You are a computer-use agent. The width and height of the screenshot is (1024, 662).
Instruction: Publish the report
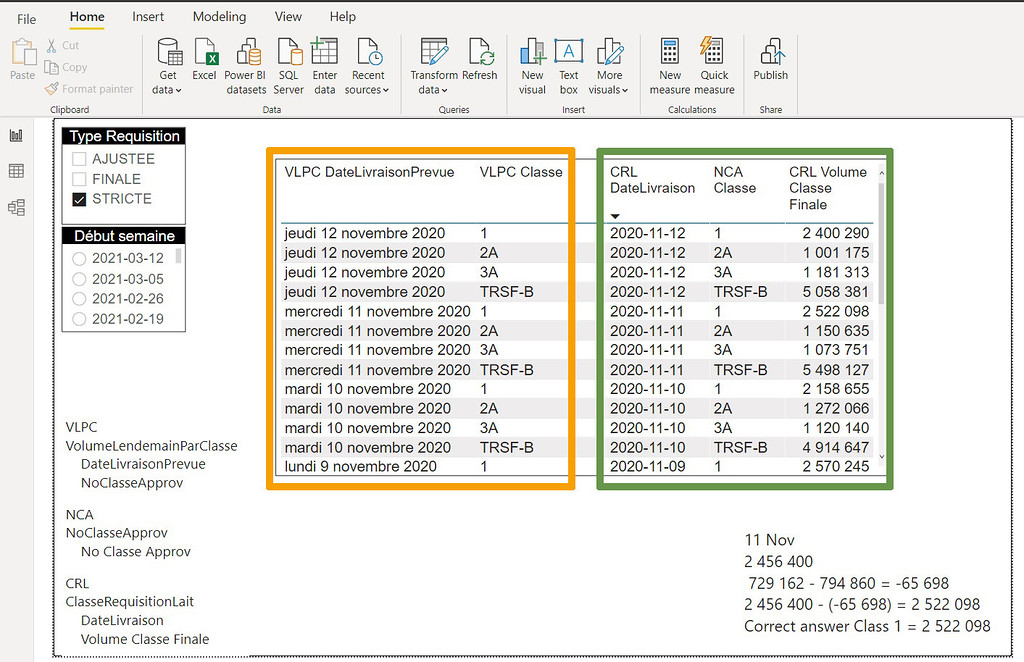click(x=771, y=63)
